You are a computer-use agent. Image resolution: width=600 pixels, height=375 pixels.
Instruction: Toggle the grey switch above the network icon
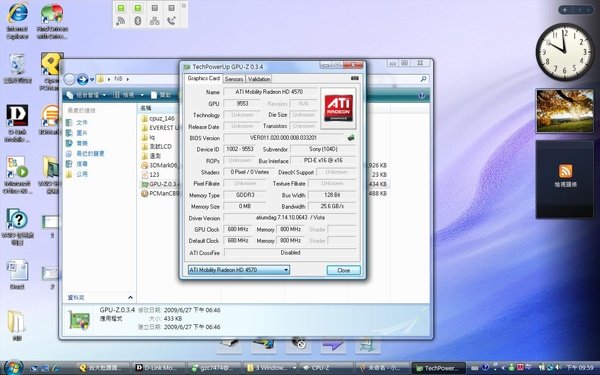[155, 8]
